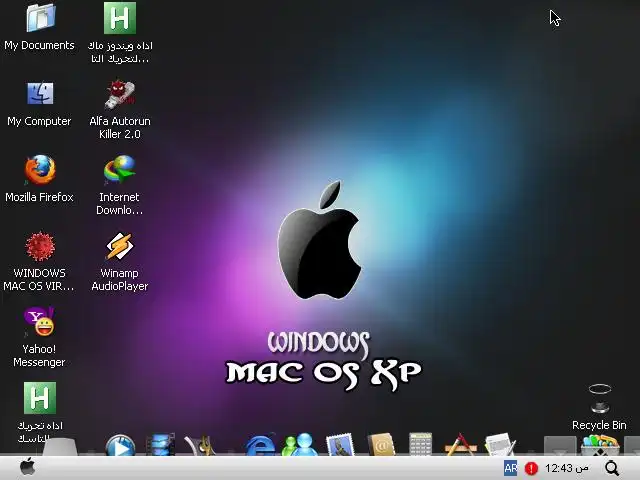Open the Applications ruler-and-pencil dock icon
Screen dimensions: 640x480
point(460,445)
